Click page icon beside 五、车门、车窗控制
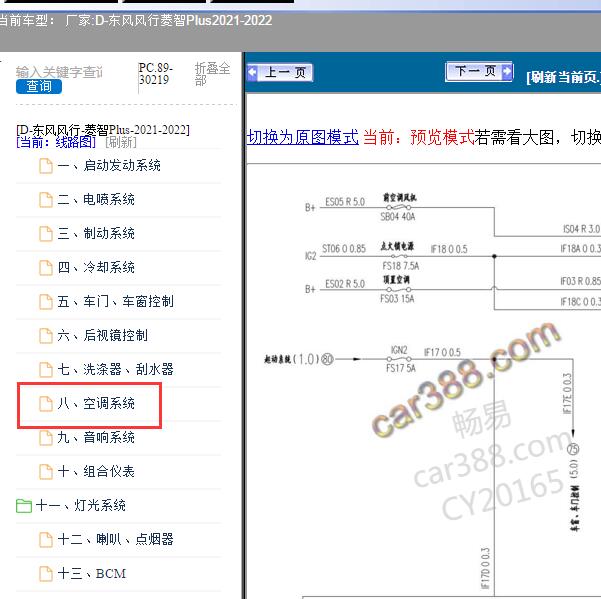The image size is (601, 599). (x=46, y=302)
